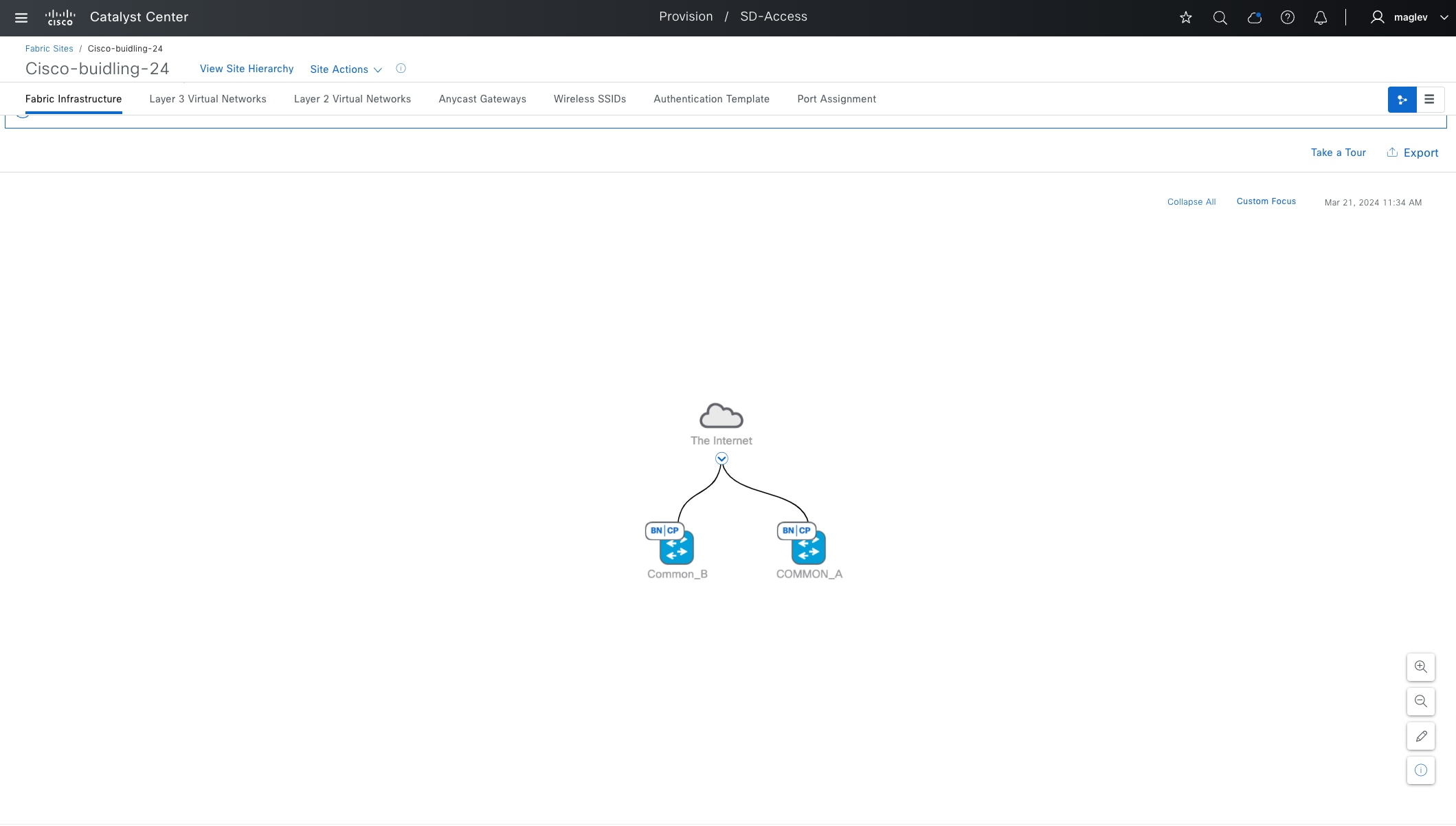
Task: Open the global search icon
Action: [x=1220, y=18]
